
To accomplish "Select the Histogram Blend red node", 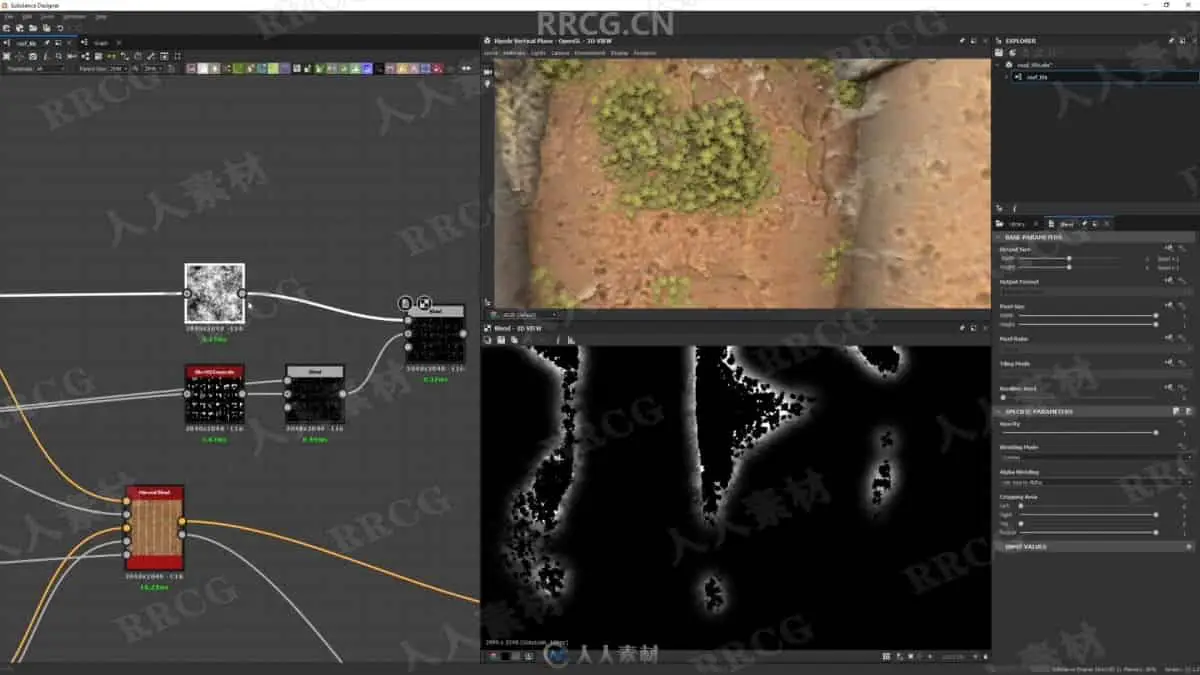I will point(154,528).
